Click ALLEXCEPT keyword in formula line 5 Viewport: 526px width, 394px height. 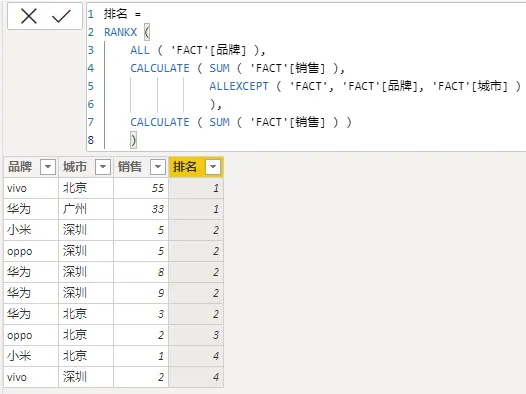click(x=239, y=86)
